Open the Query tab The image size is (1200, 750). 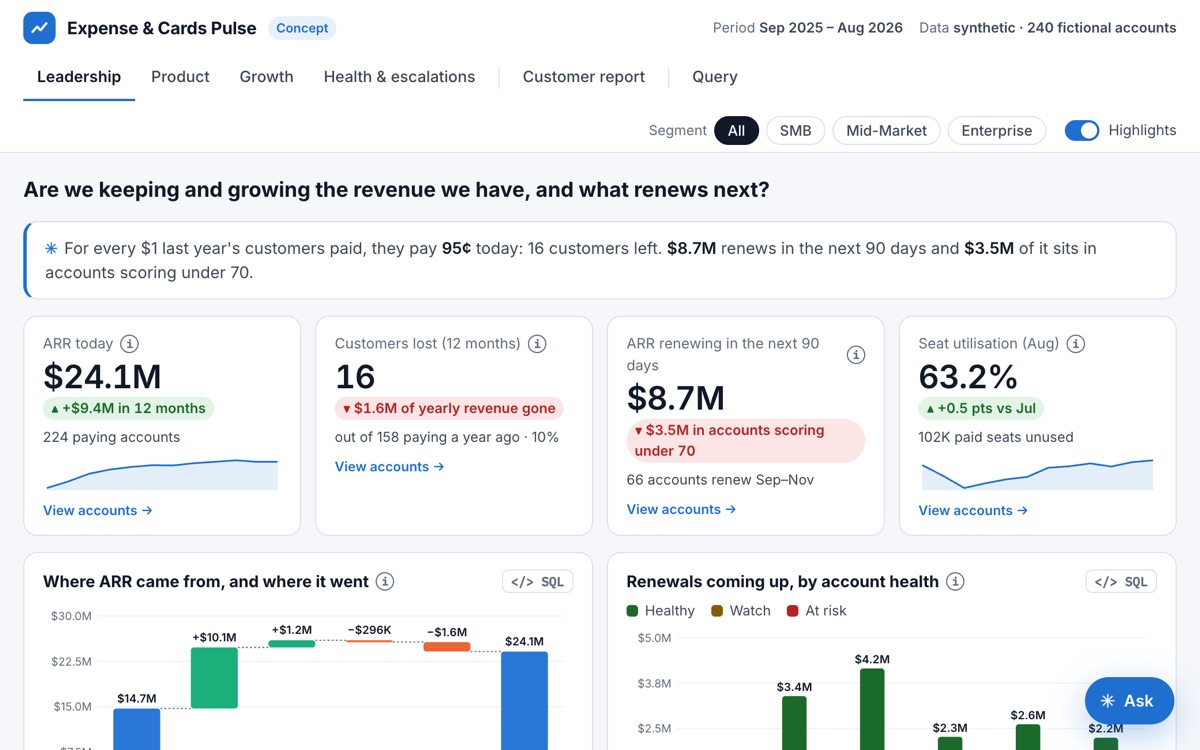[715, 77]
